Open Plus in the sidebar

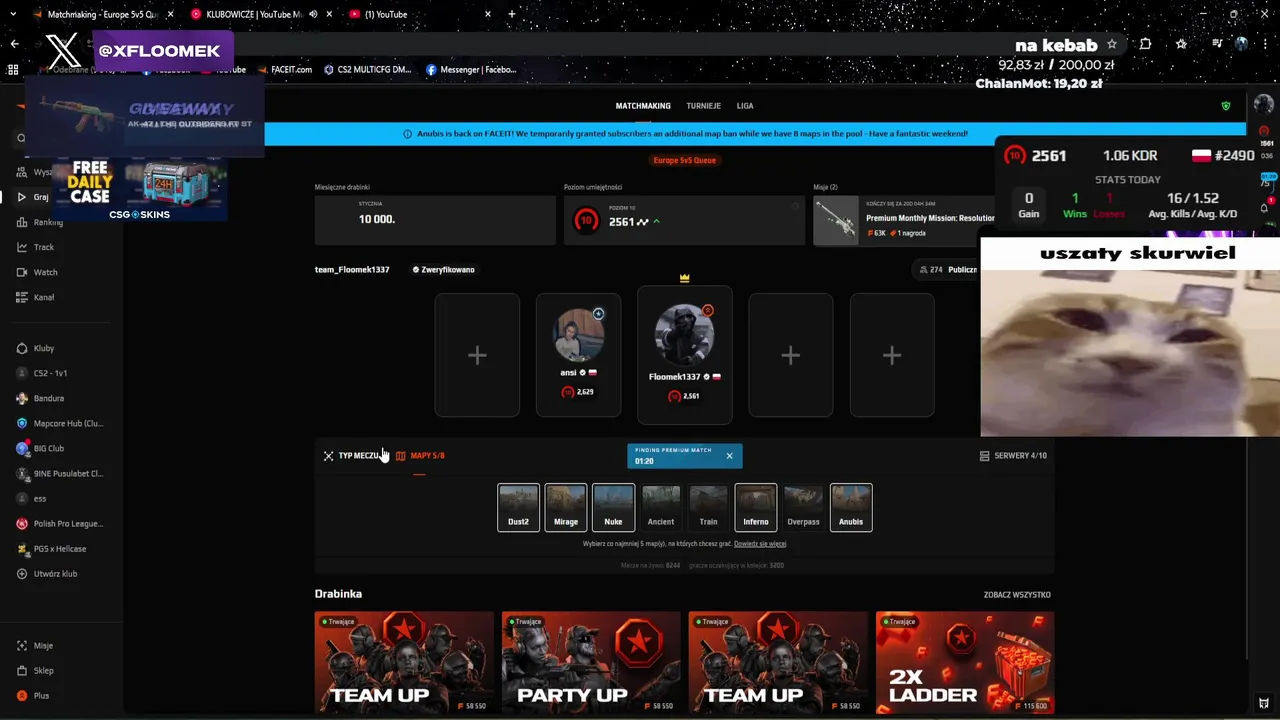click(41, 696)
